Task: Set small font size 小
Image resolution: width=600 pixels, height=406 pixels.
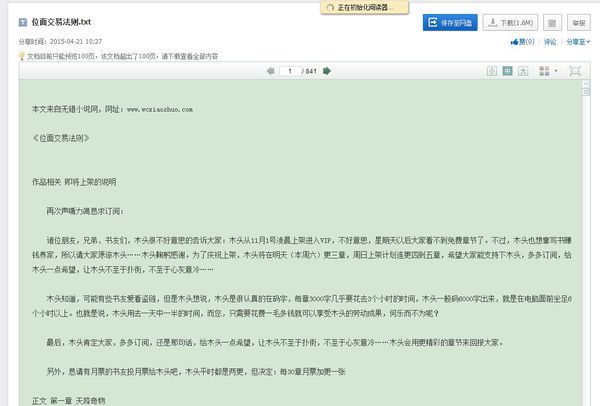Action: tap(492, 71)
